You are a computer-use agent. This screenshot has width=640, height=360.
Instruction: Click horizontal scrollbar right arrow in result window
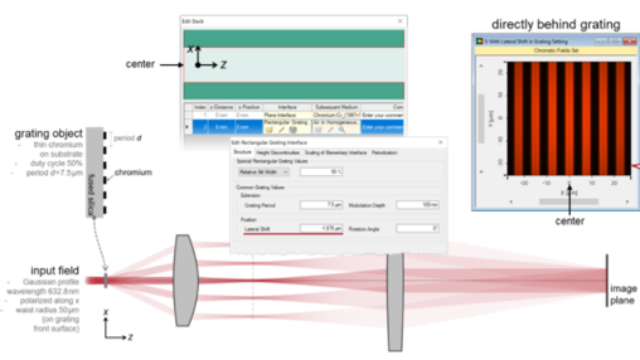tap(628, 202)
